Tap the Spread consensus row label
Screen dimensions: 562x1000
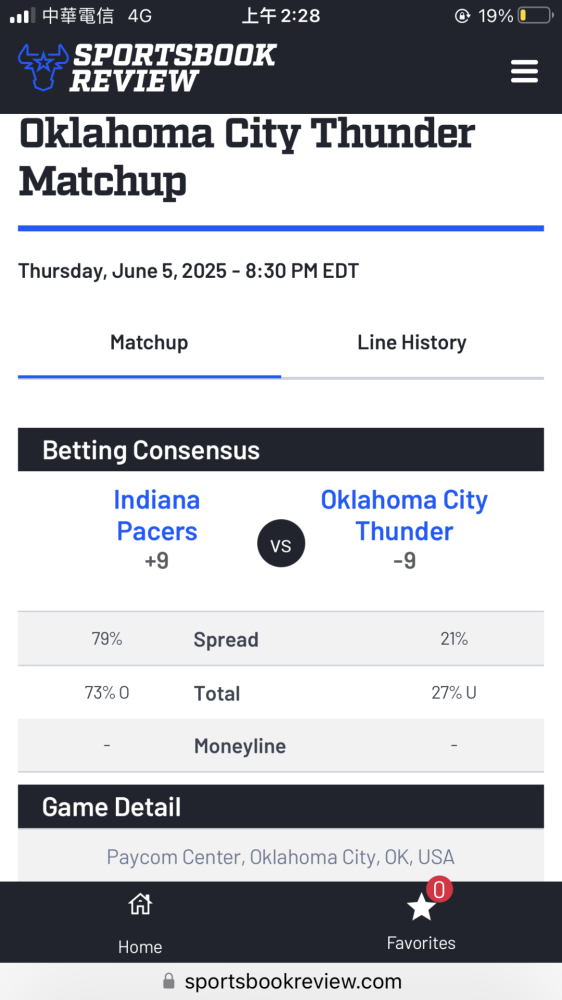226,640
